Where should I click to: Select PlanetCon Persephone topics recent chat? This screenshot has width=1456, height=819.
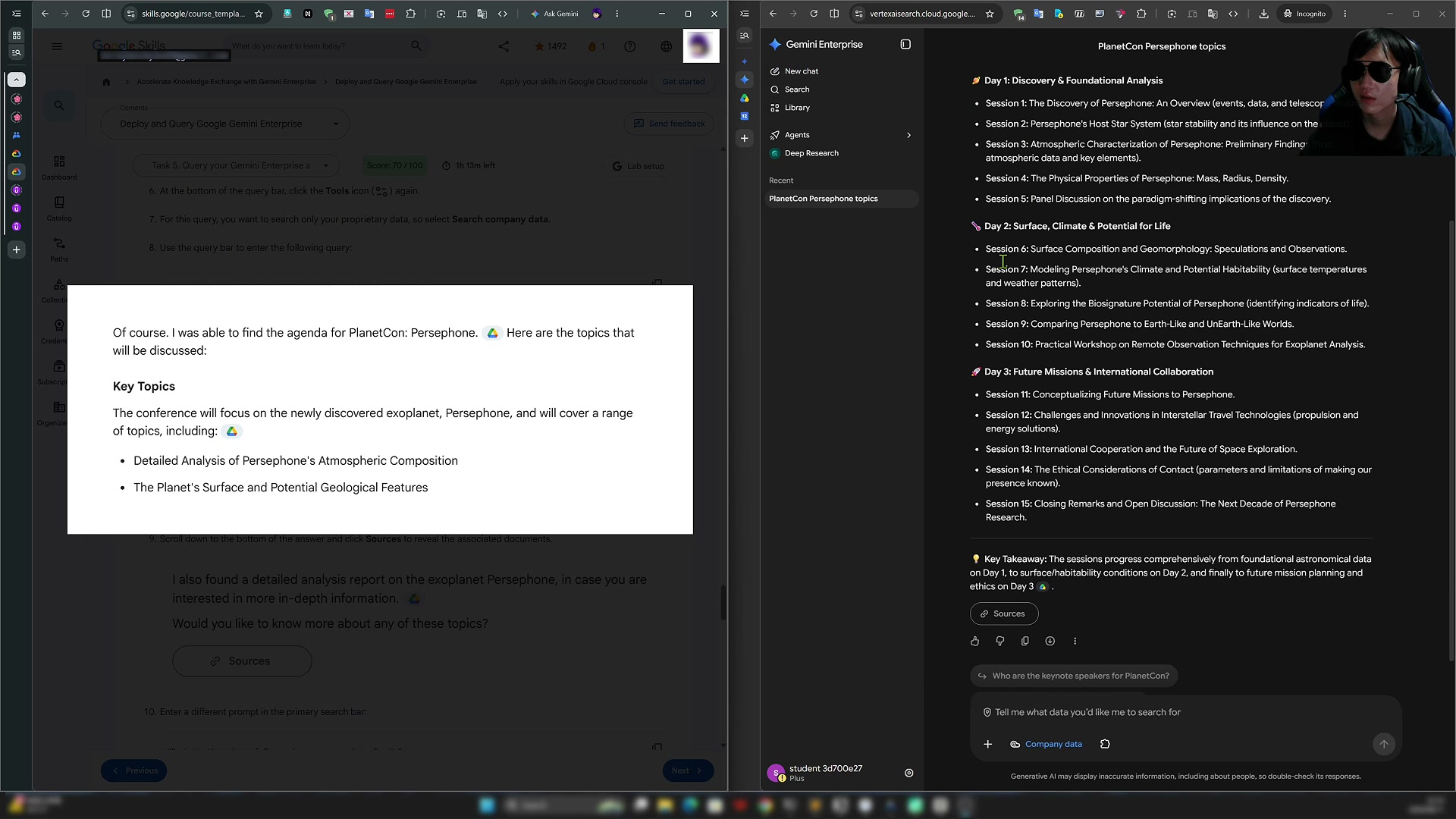click(x=841, y=199)
